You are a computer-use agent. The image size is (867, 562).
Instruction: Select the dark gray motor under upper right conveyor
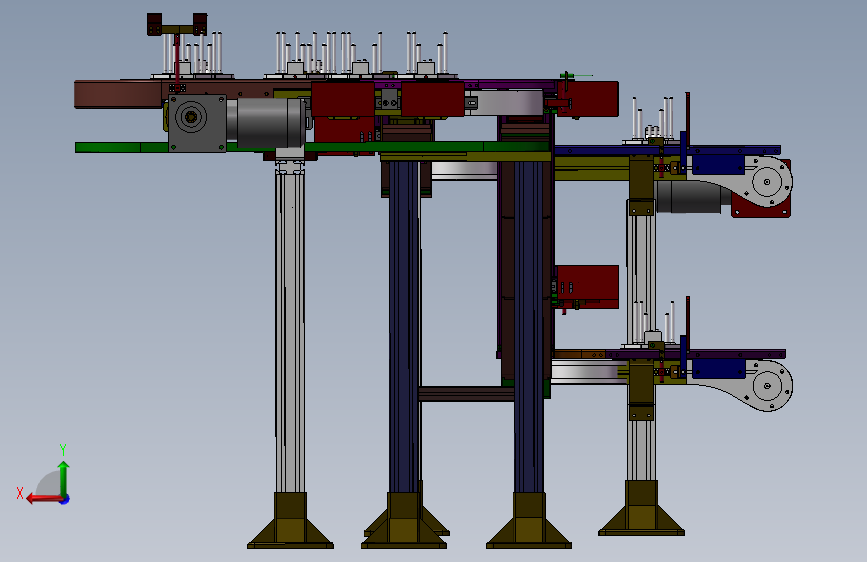(x=694, y=196)
